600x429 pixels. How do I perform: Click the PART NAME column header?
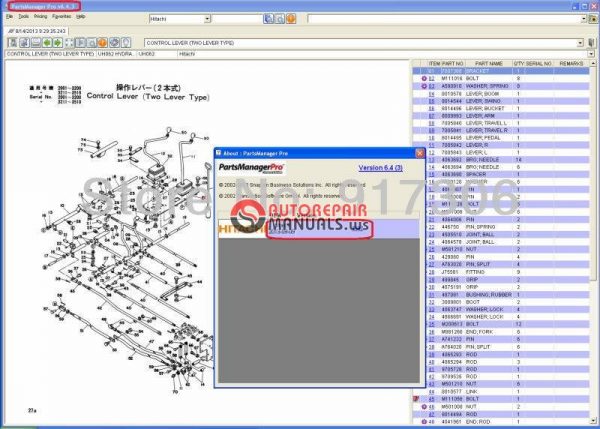(488, 63)
